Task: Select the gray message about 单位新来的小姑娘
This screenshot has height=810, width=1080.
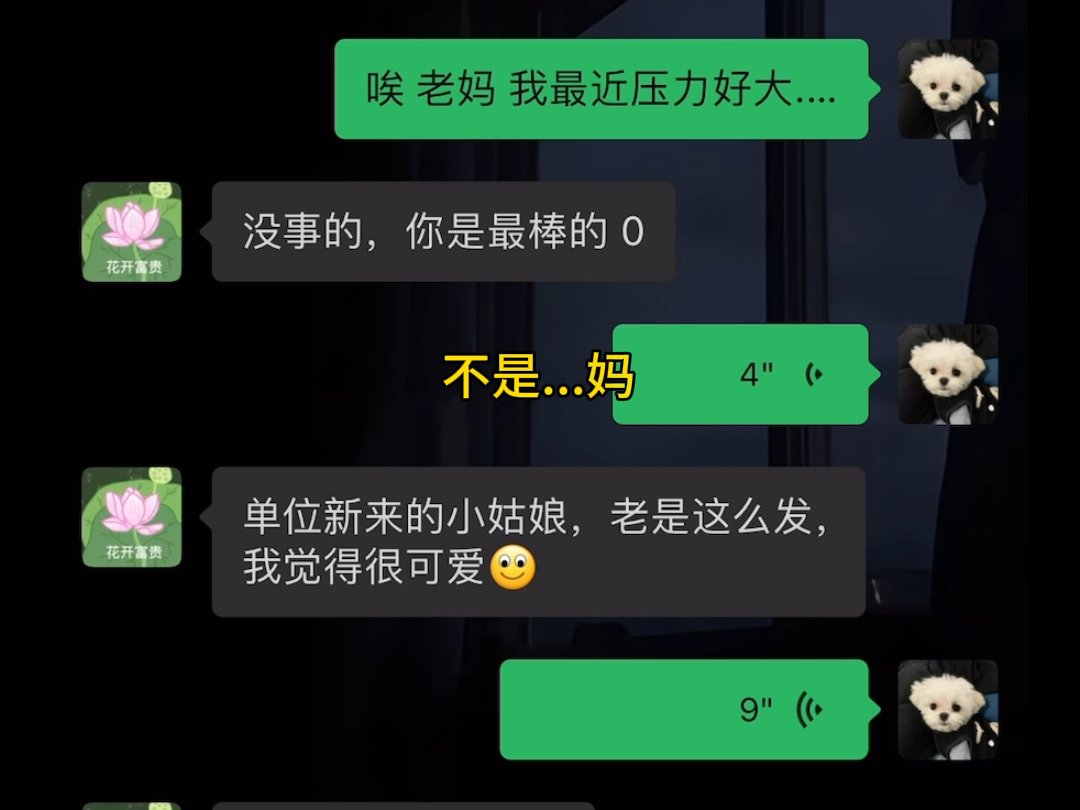Action: tap(539, 542)
